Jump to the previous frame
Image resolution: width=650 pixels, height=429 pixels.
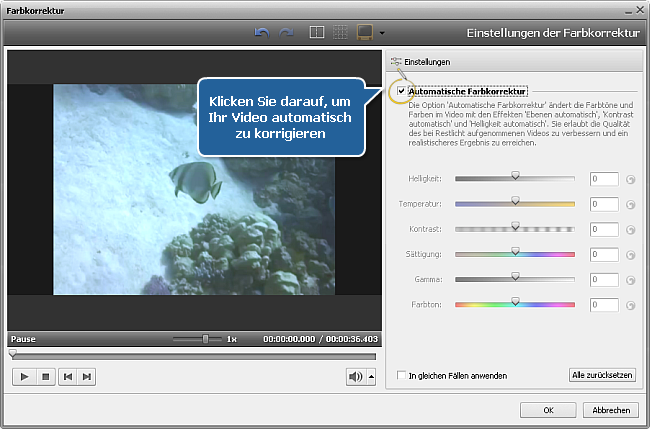click(67, 376)
